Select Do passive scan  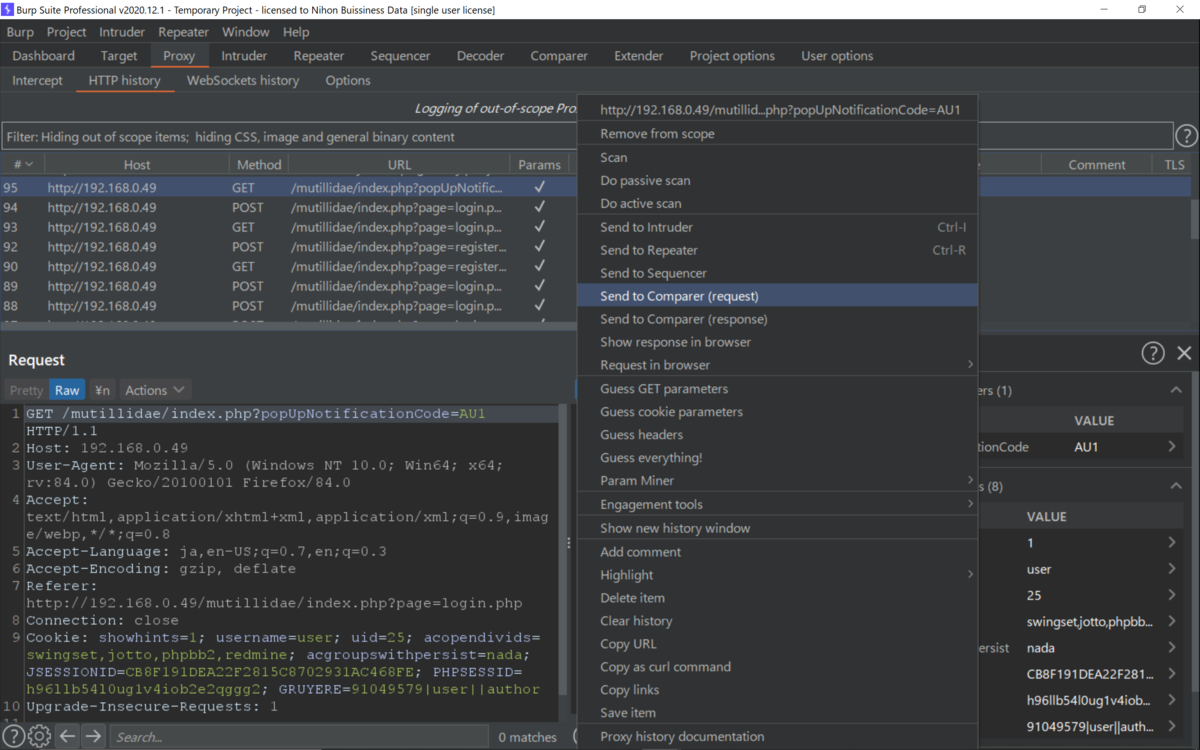[776, 180]
